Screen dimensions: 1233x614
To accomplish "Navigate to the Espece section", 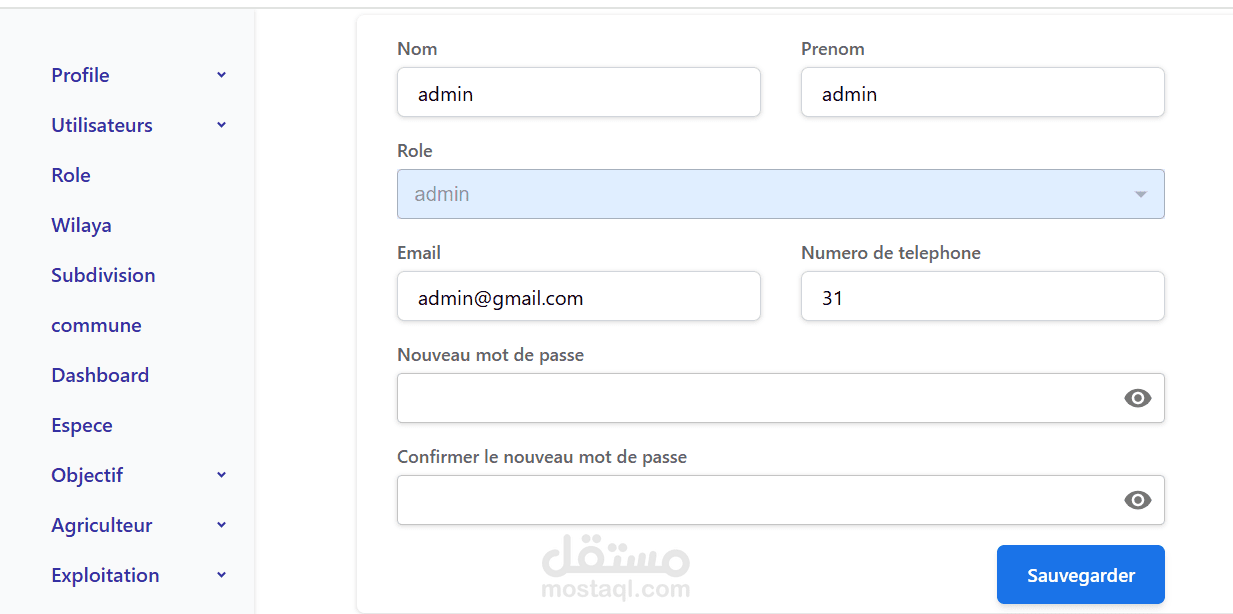I will click(82, 425).
